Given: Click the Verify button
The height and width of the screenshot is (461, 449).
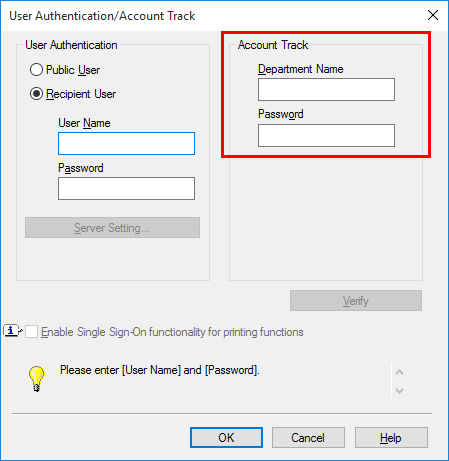Looking at the screenshot, I should pos(356,301).
